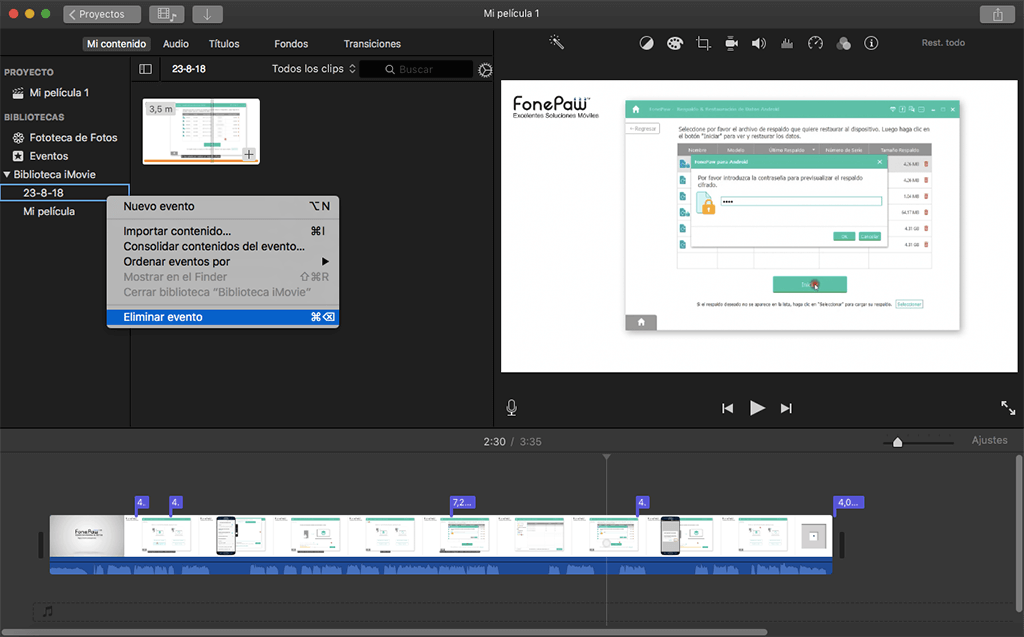
Task: Open the stabilization camera tool
Action: click(x=731, y=43)
